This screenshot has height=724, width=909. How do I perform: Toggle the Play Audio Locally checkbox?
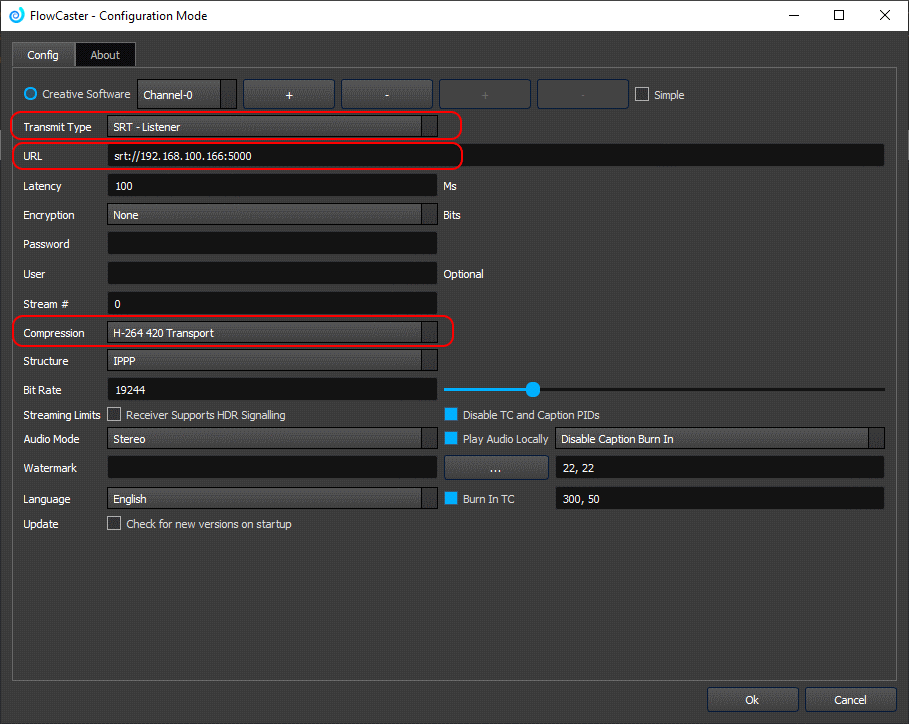tap(451, 439)
